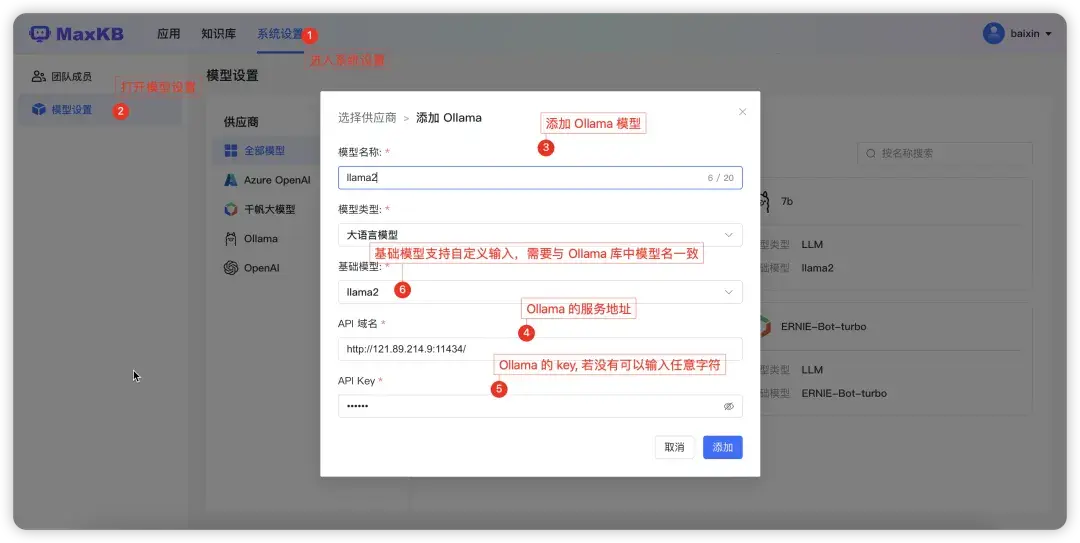
Task: Open the 基础模型 llama2 dropdown
Action: click(x=540, y=292)
